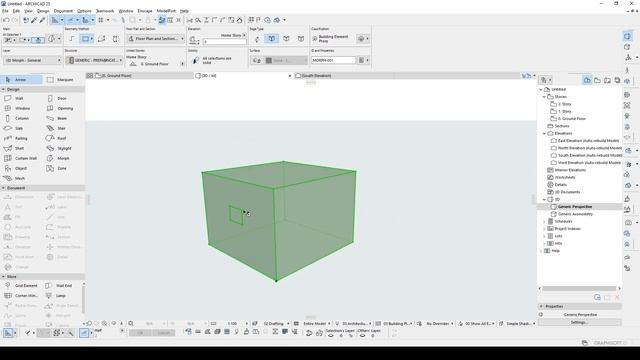Select the Object tool
Viewport: 640px width, 360px height.
[x=21, y=169]
